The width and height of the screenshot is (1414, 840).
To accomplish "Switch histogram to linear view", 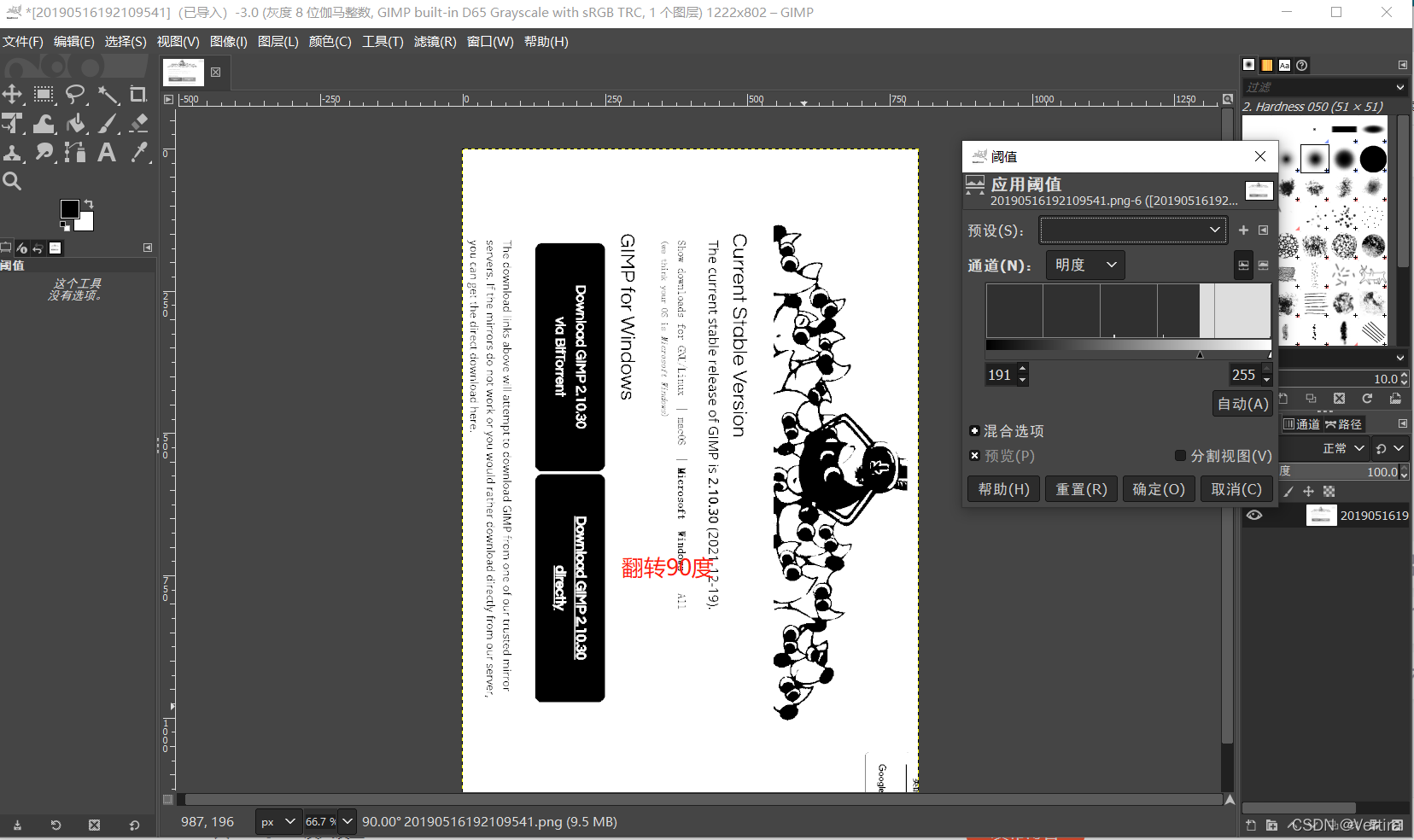I will pos(1243,265).
